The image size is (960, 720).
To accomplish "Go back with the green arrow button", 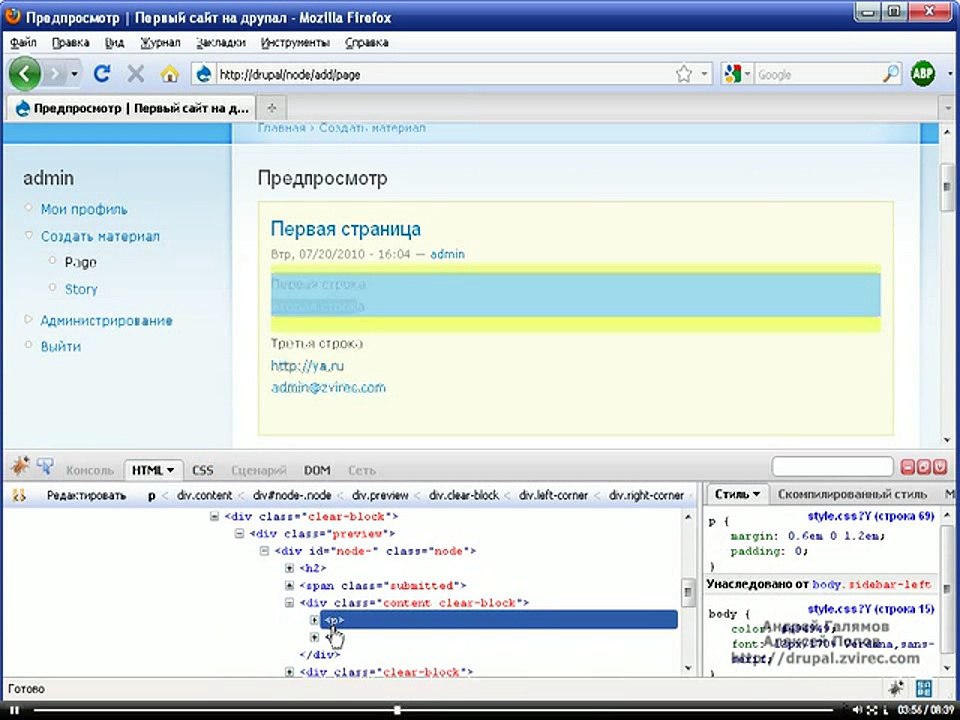I will coord(24,74).
